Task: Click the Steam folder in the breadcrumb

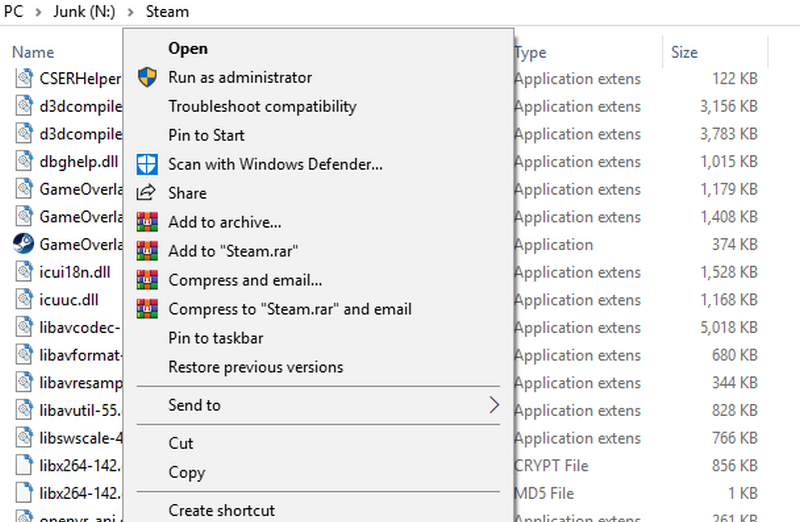Action: pos(167,11)
